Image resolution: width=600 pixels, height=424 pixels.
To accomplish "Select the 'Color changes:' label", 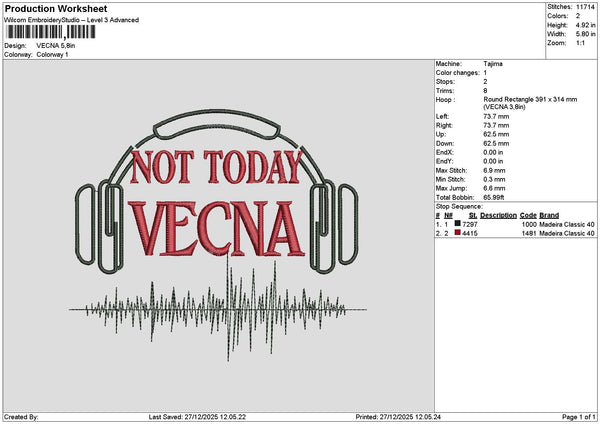I will [457, 73].
